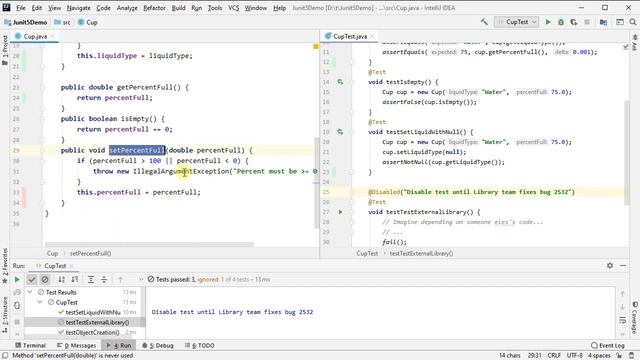Toggle auto-test button in Run sidebar

17,306
